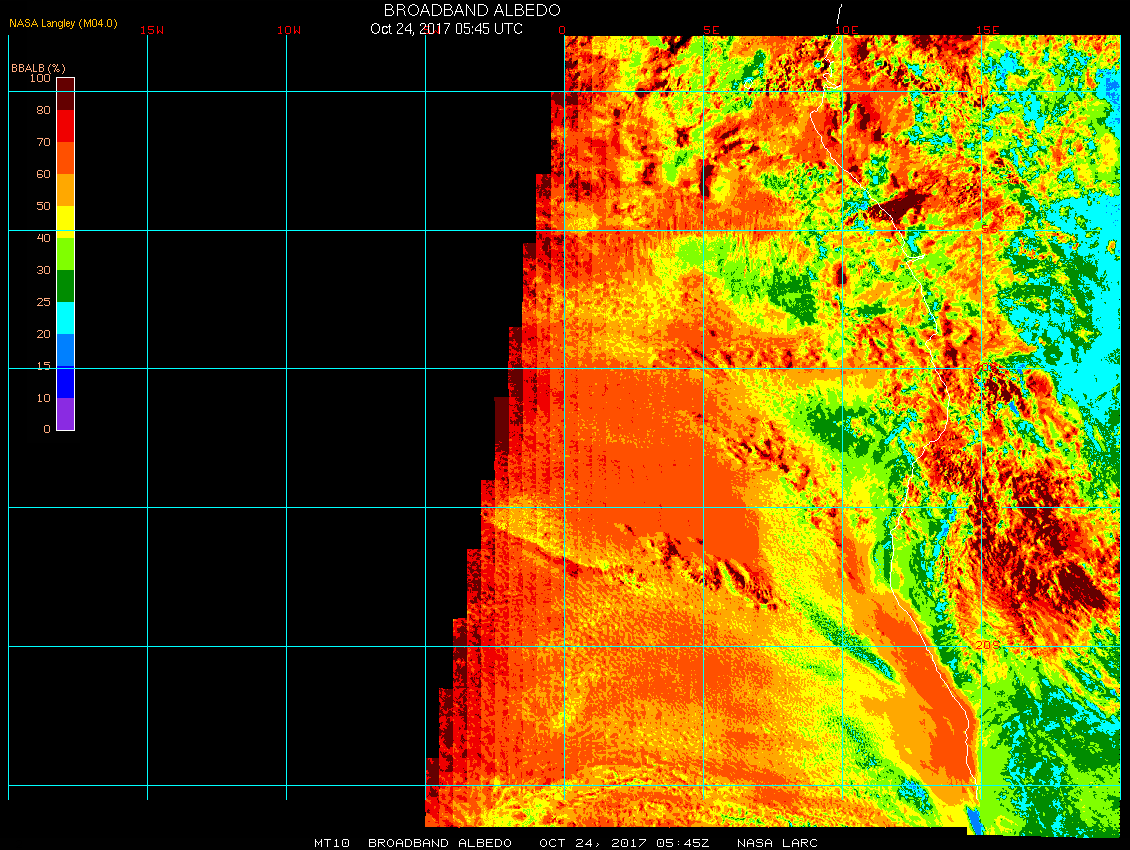Viewport: 1130px width, 850px height.
Task: Pick the orange-red 60-70 legend band
Action: click(66, 158)
